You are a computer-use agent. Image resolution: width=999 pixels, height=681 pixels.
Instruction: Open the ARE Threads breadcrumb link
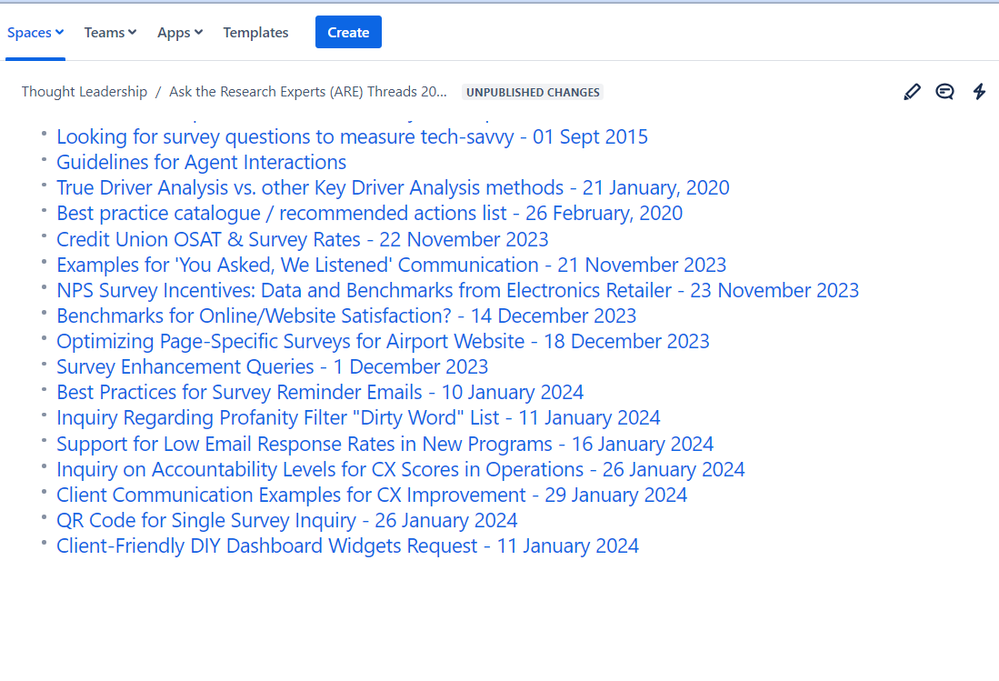(x=308, y=92)
